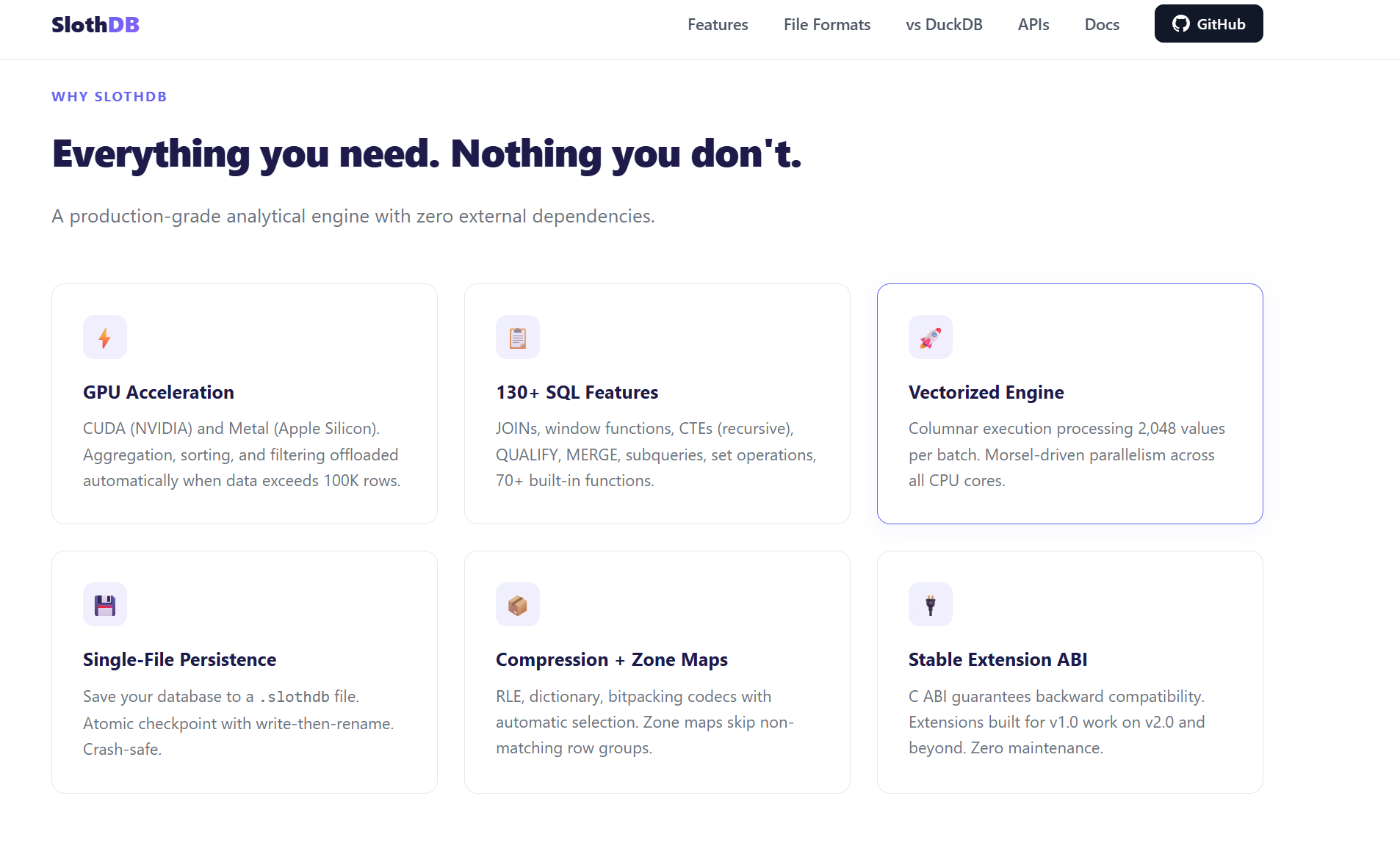Click the C ABI guarantees description
Screen dimensions: 1400x851
point(1057,722)
